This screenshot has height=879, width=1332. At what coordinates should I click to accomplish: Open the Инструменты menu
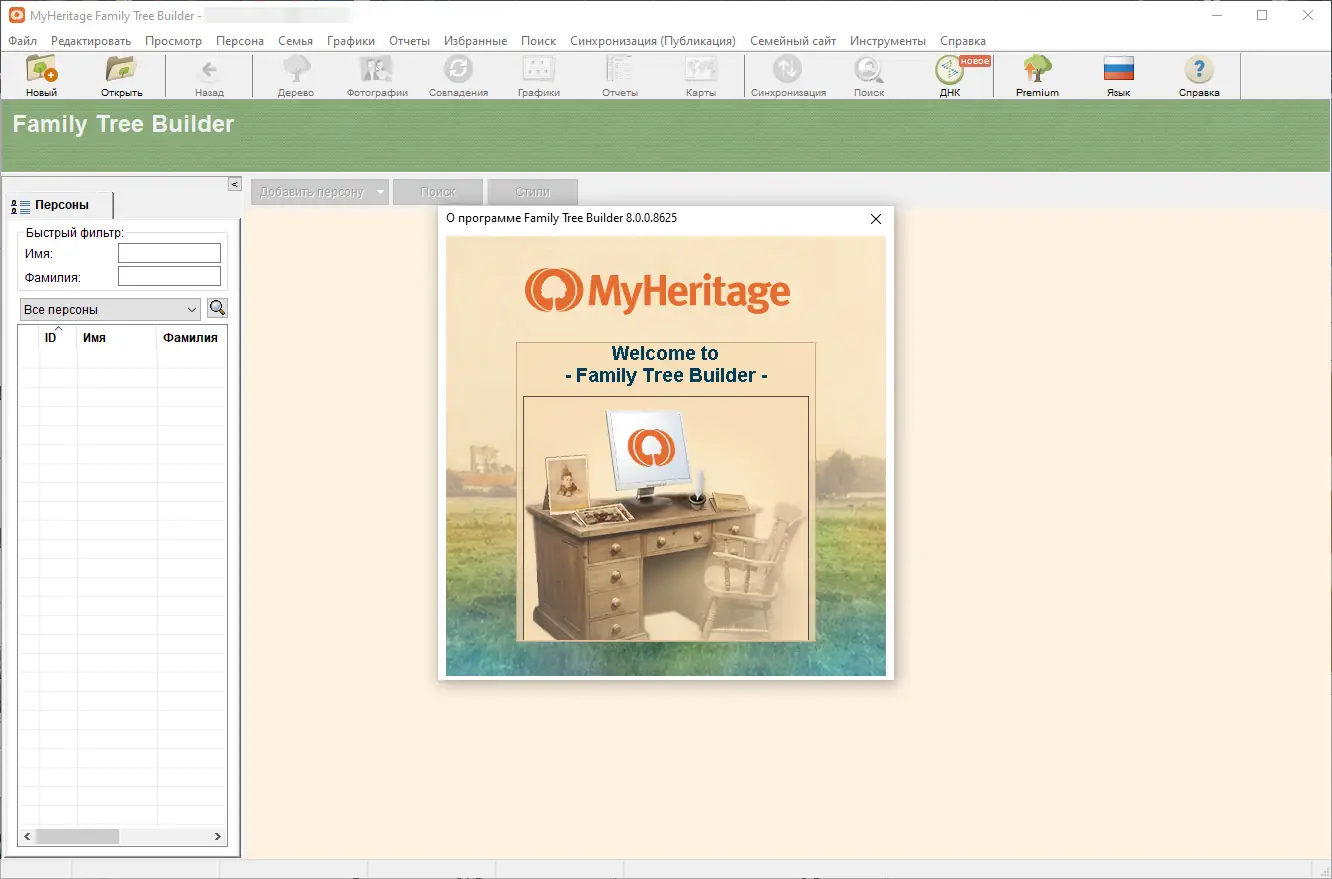click(887, 41)
